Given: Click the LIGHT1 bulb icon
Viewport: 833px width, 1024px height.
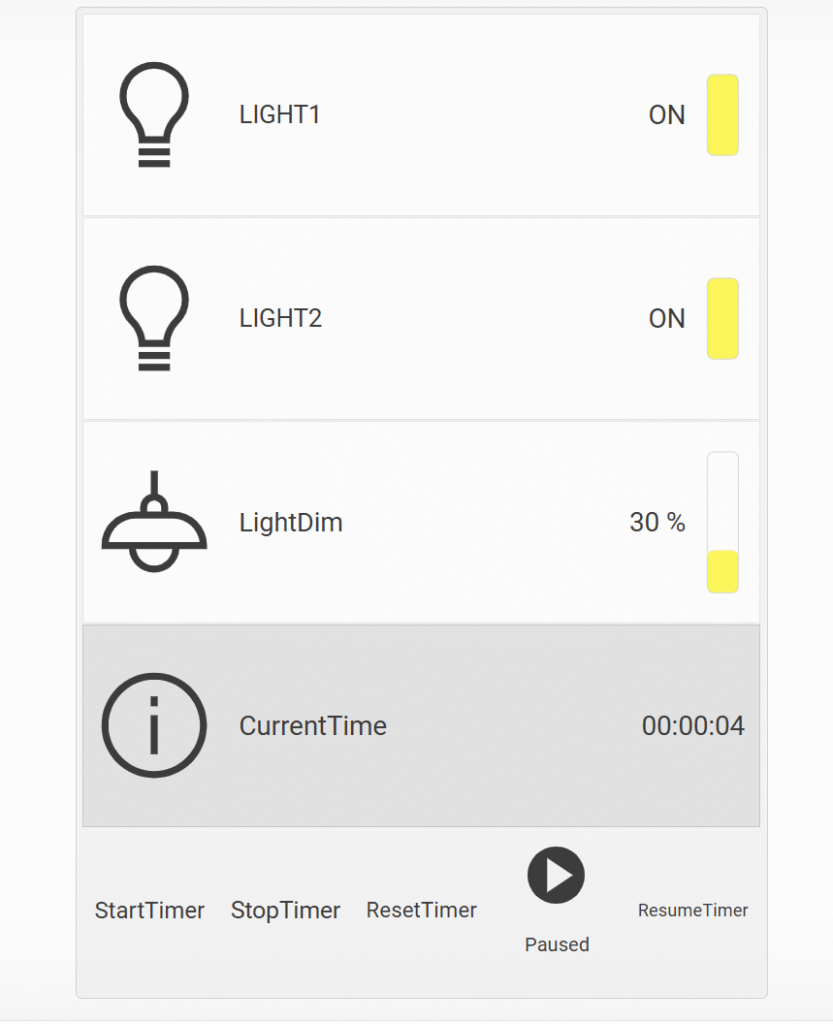Looking at the screenshot, I should point(154,115).
